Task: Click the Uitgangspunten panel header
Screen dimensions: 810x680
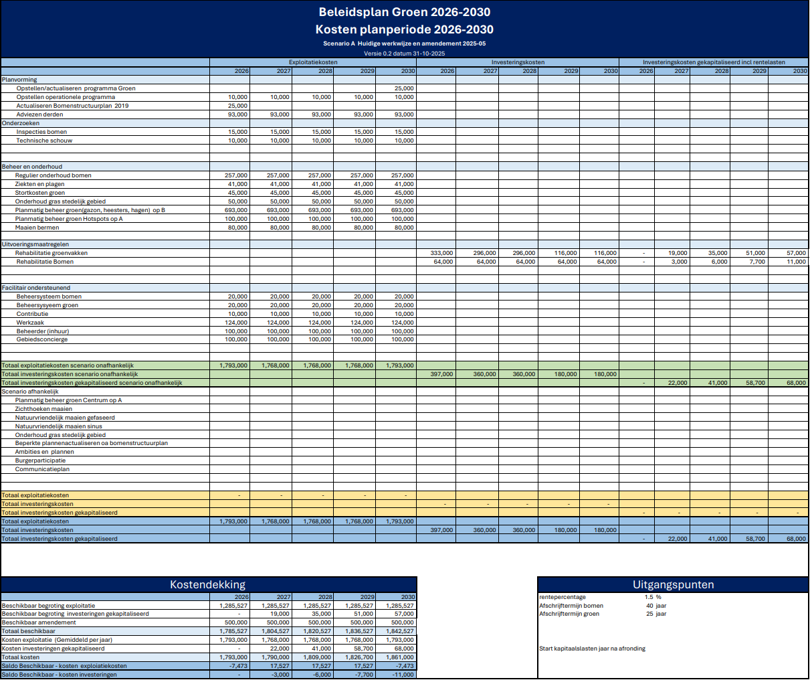Action: (673, 584)
